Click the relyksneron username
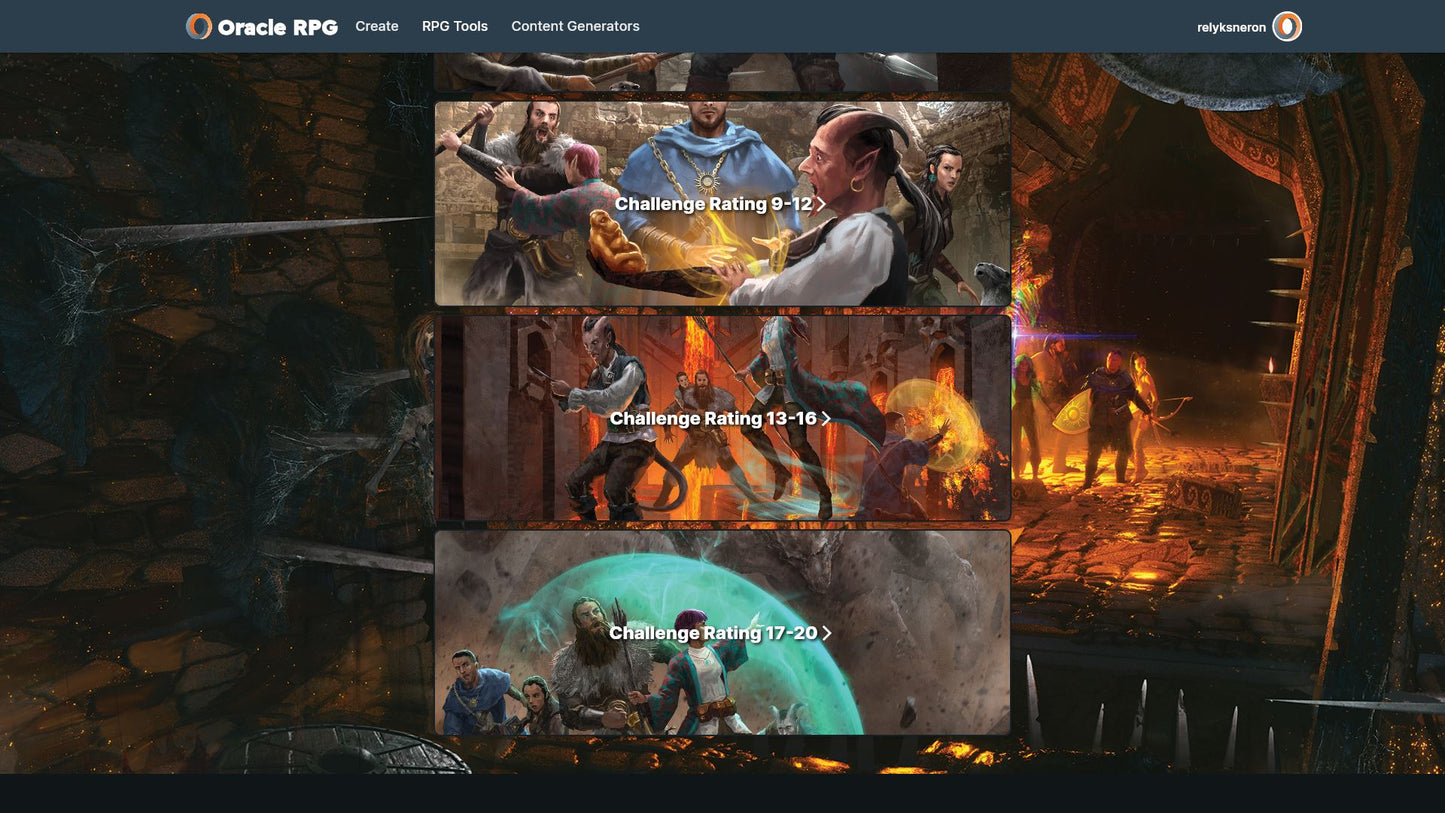The height and width of the screenshot is (813, 1445). click(x=1231, y=27)
